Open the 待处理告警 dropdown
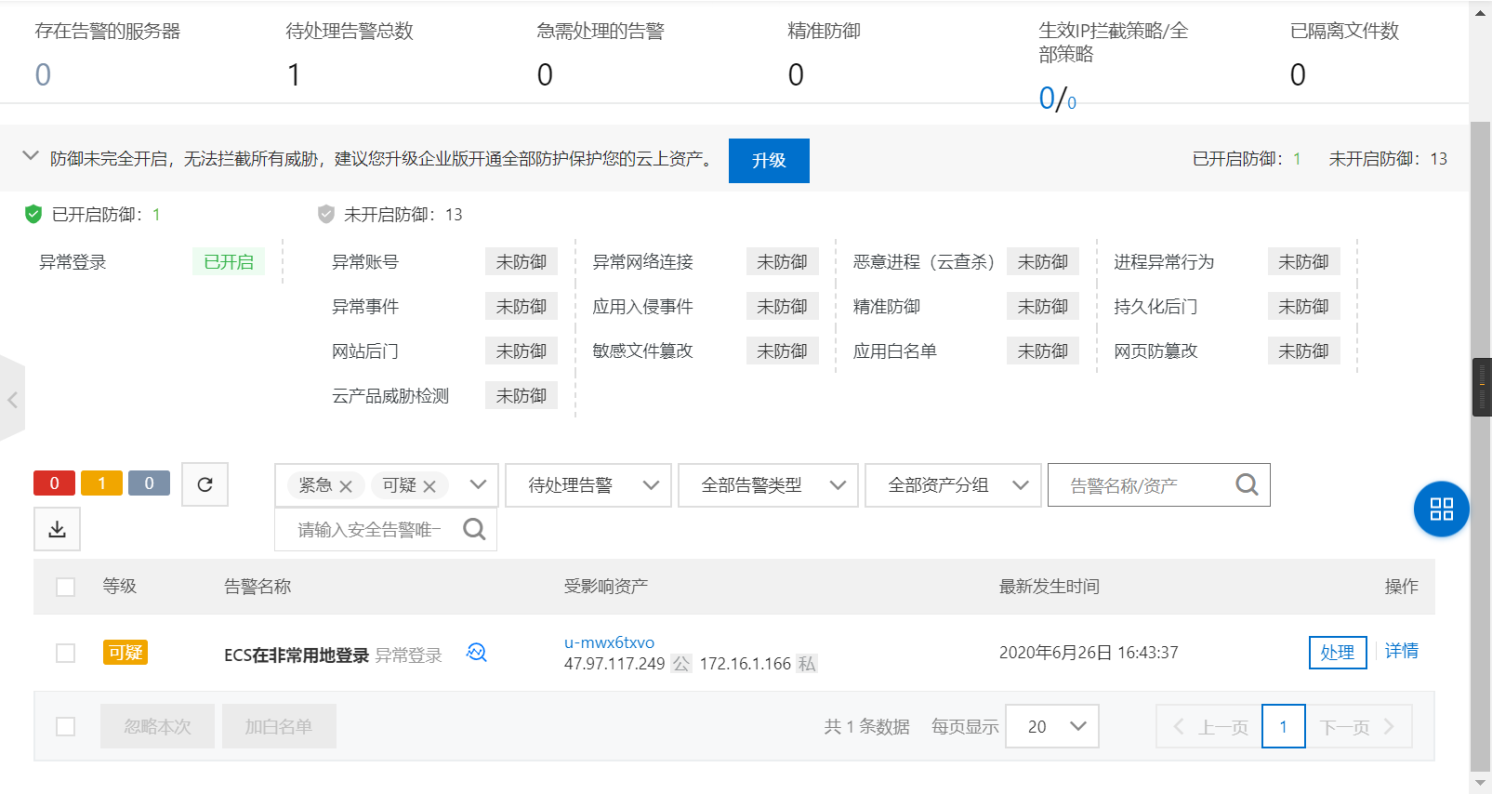 [x=588, y=484]
